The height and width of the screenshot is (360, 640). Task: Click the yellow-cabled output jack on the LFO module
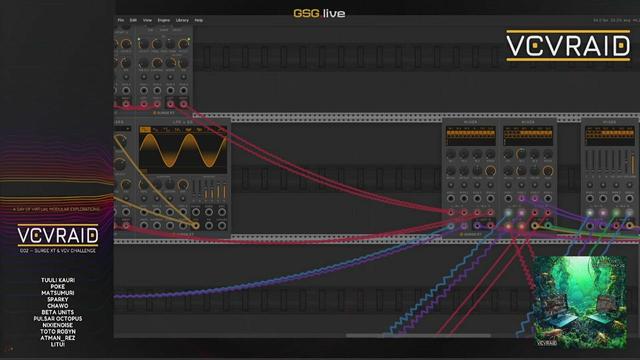tap(196, 225)
